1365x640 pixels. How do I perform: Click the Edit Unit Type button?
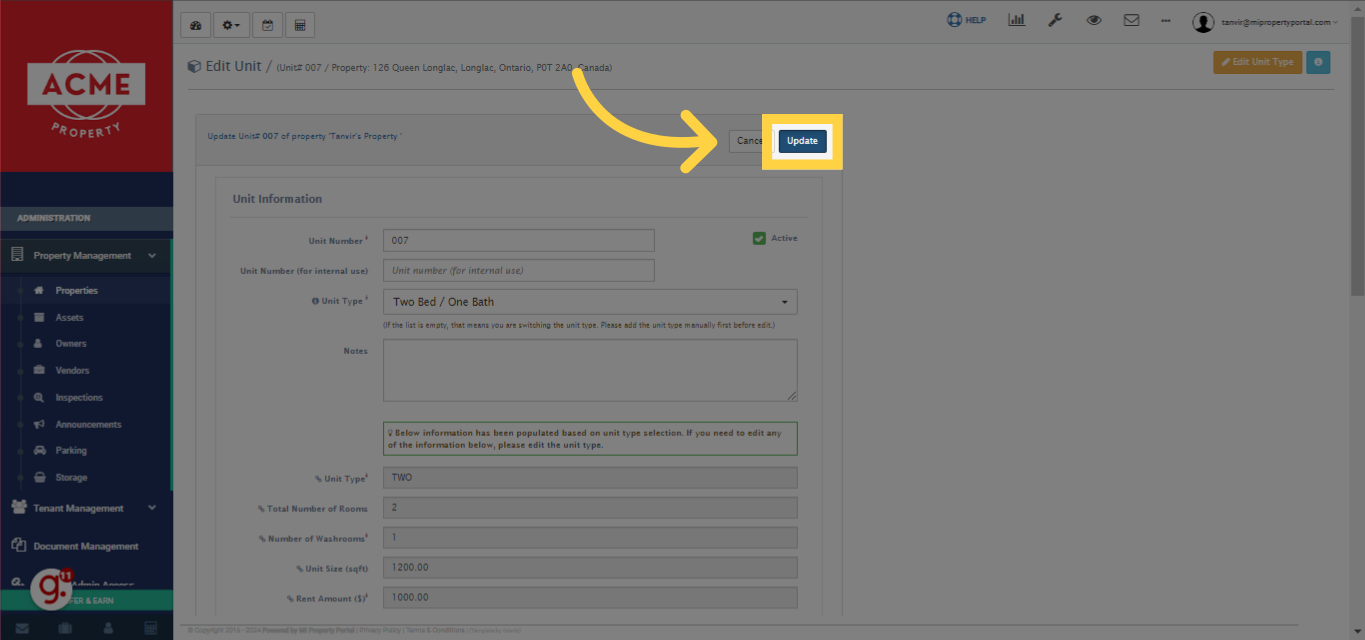point(1257,61)
